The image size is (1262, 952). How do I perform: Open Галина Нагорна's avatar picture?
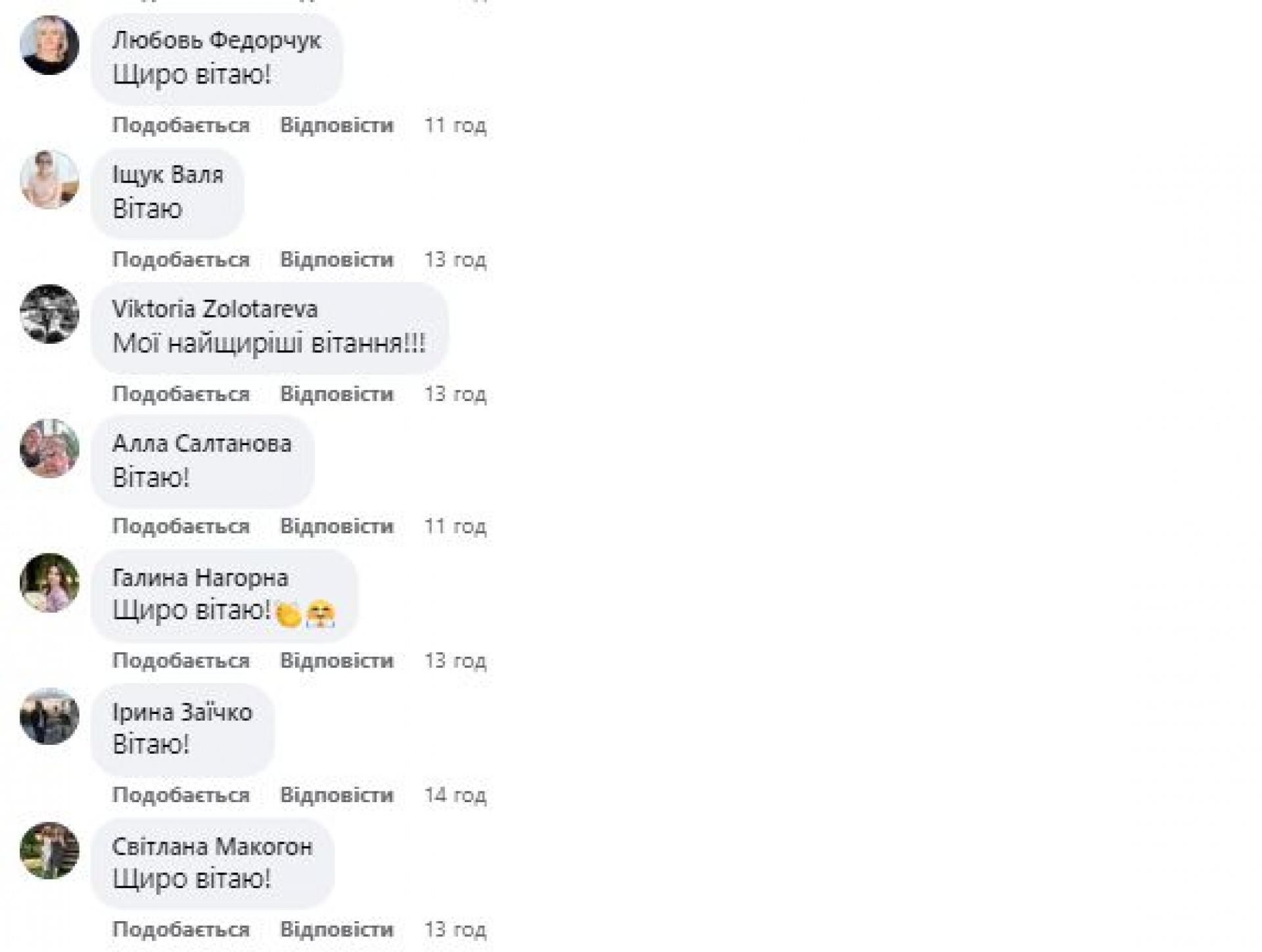click(49, 583)
